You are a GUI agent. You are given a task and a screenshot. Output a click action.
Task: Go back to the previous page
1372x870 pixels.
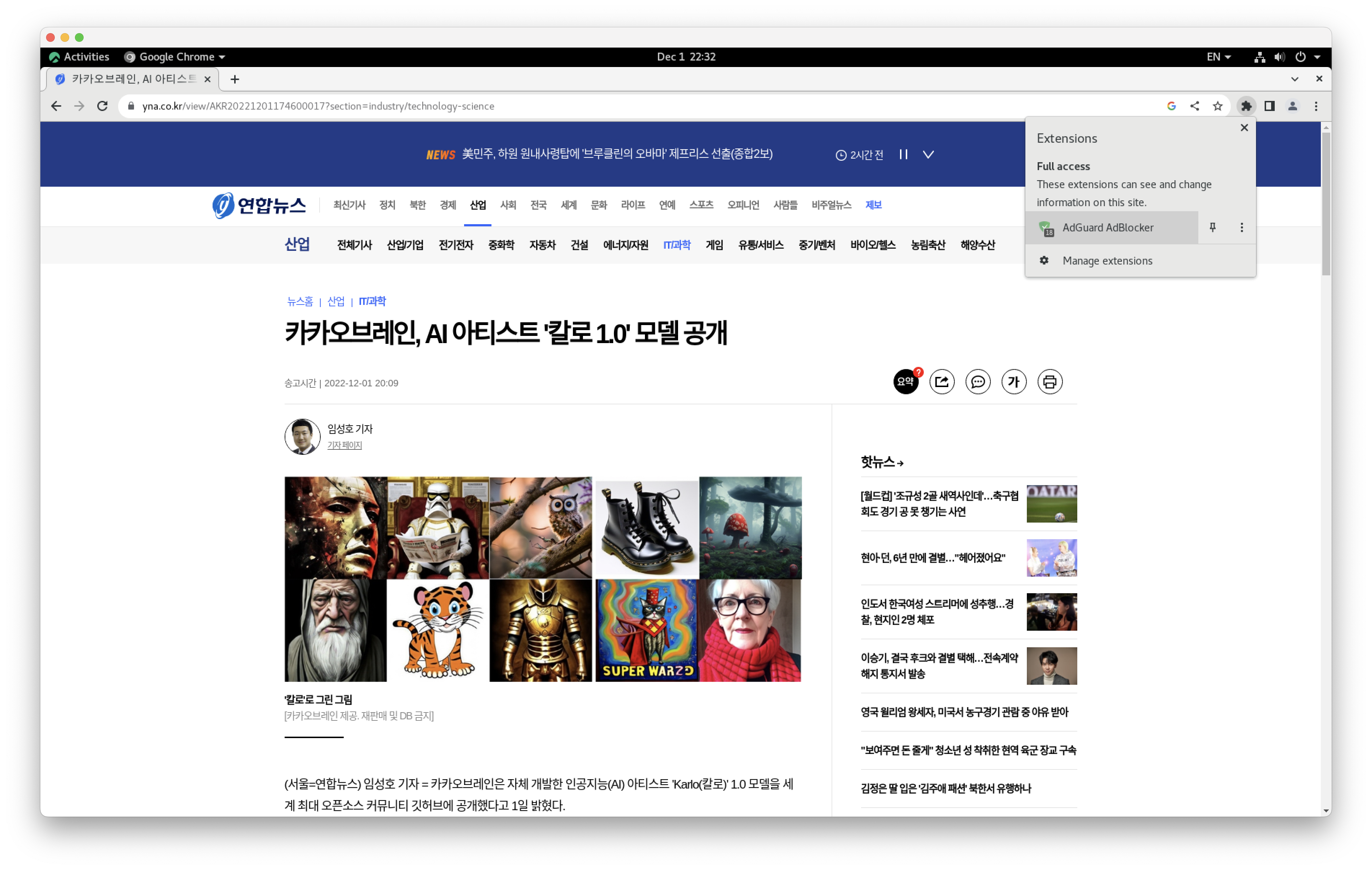tap(56, 106)
